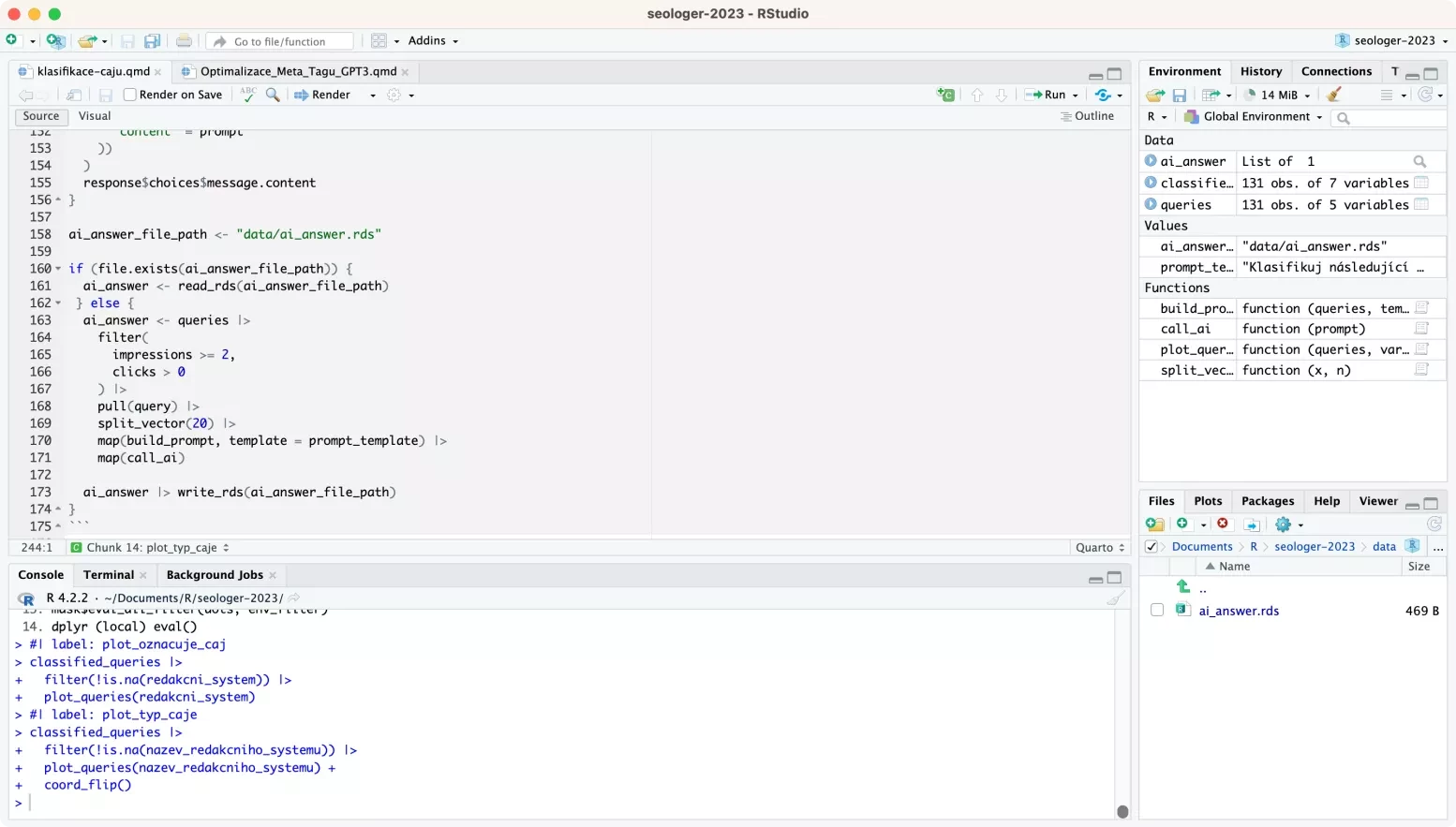The image size is (1456, 827).
Task: Click the Run button
Action: pos(1046,95)
